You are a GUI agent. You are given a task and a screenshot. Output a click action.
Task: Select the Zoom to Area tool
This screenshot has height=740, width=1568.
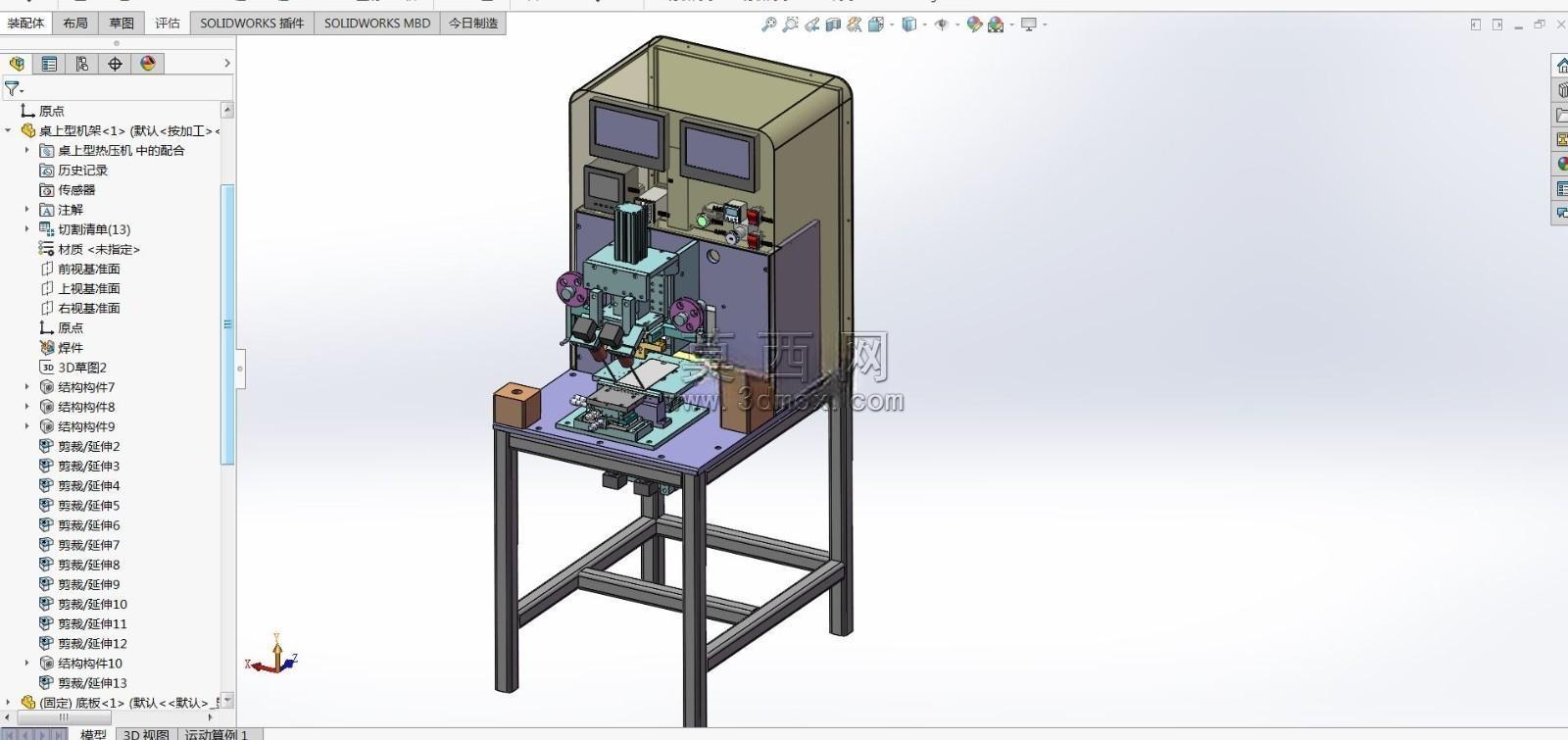tap(791, 25)
